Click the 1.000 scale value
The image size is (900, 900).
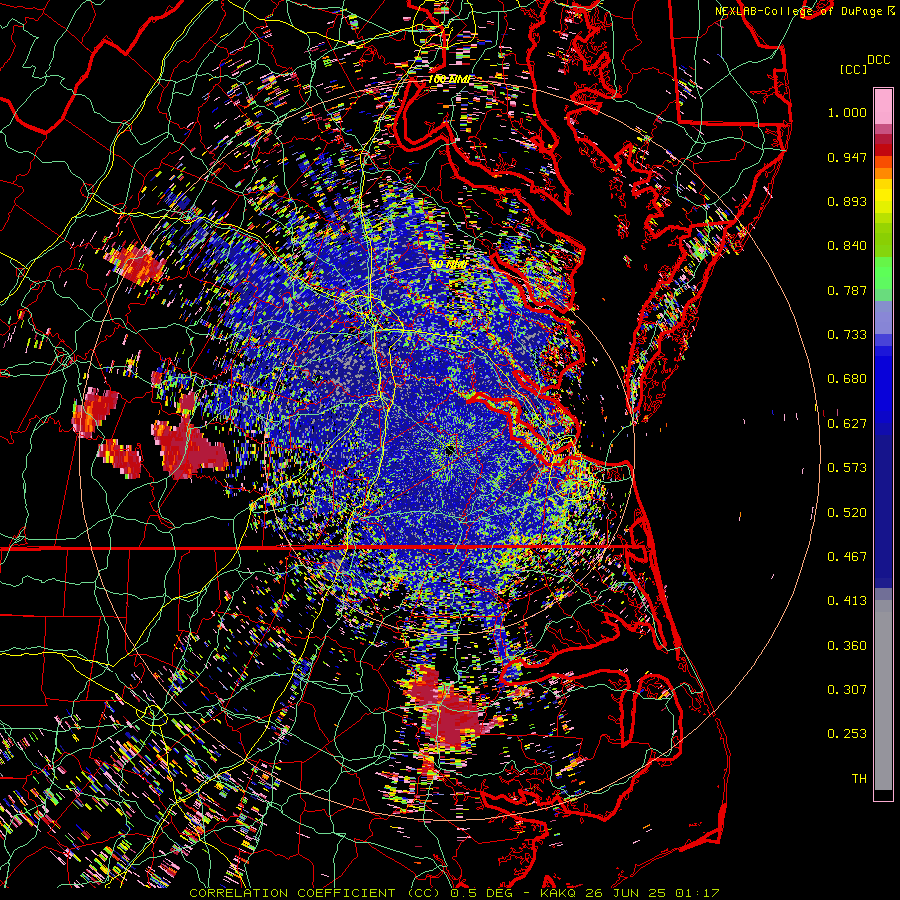pos(847,112)
